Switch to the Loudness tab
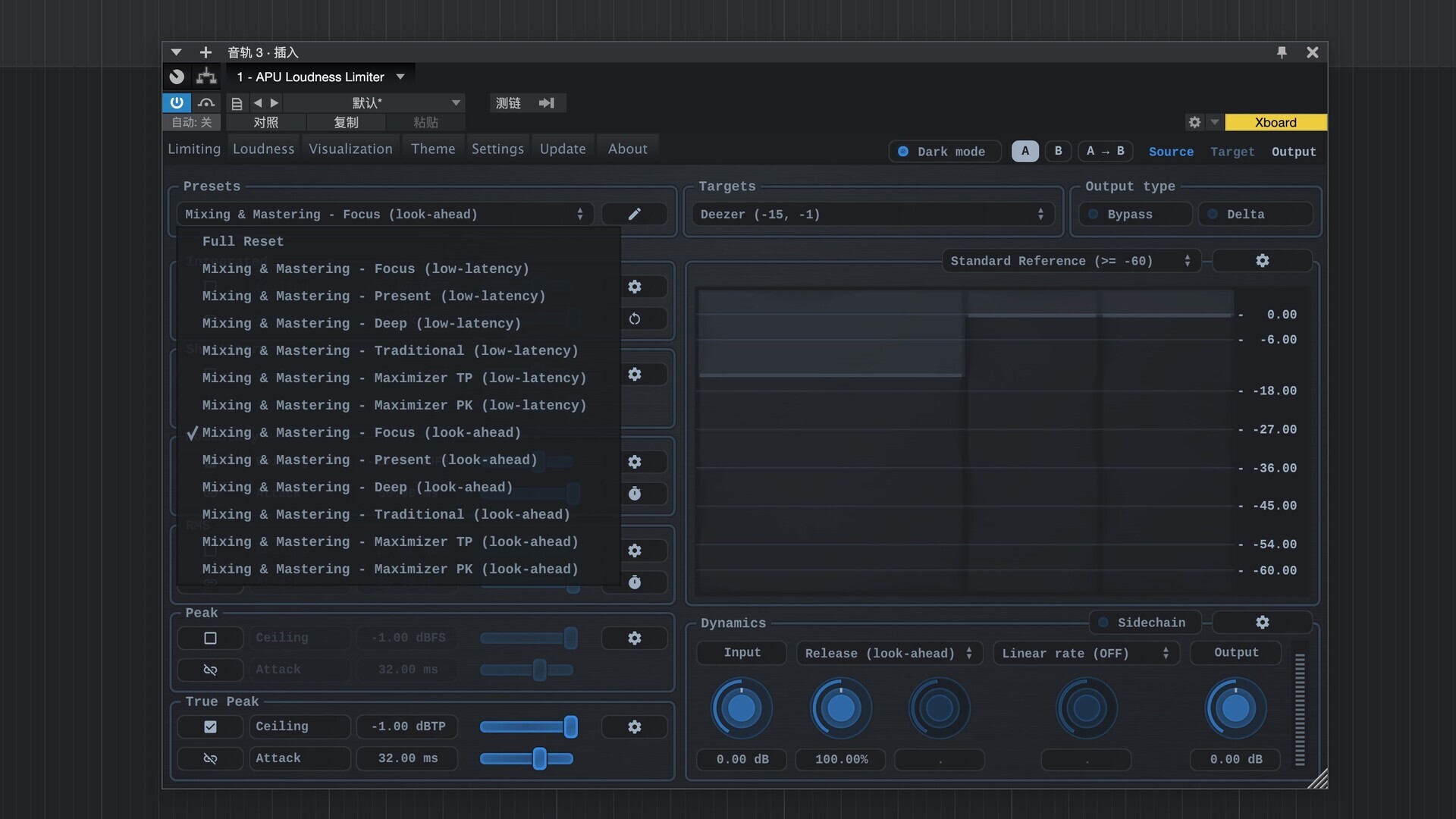The image size is (1456, 819). [x=263, y=149]
